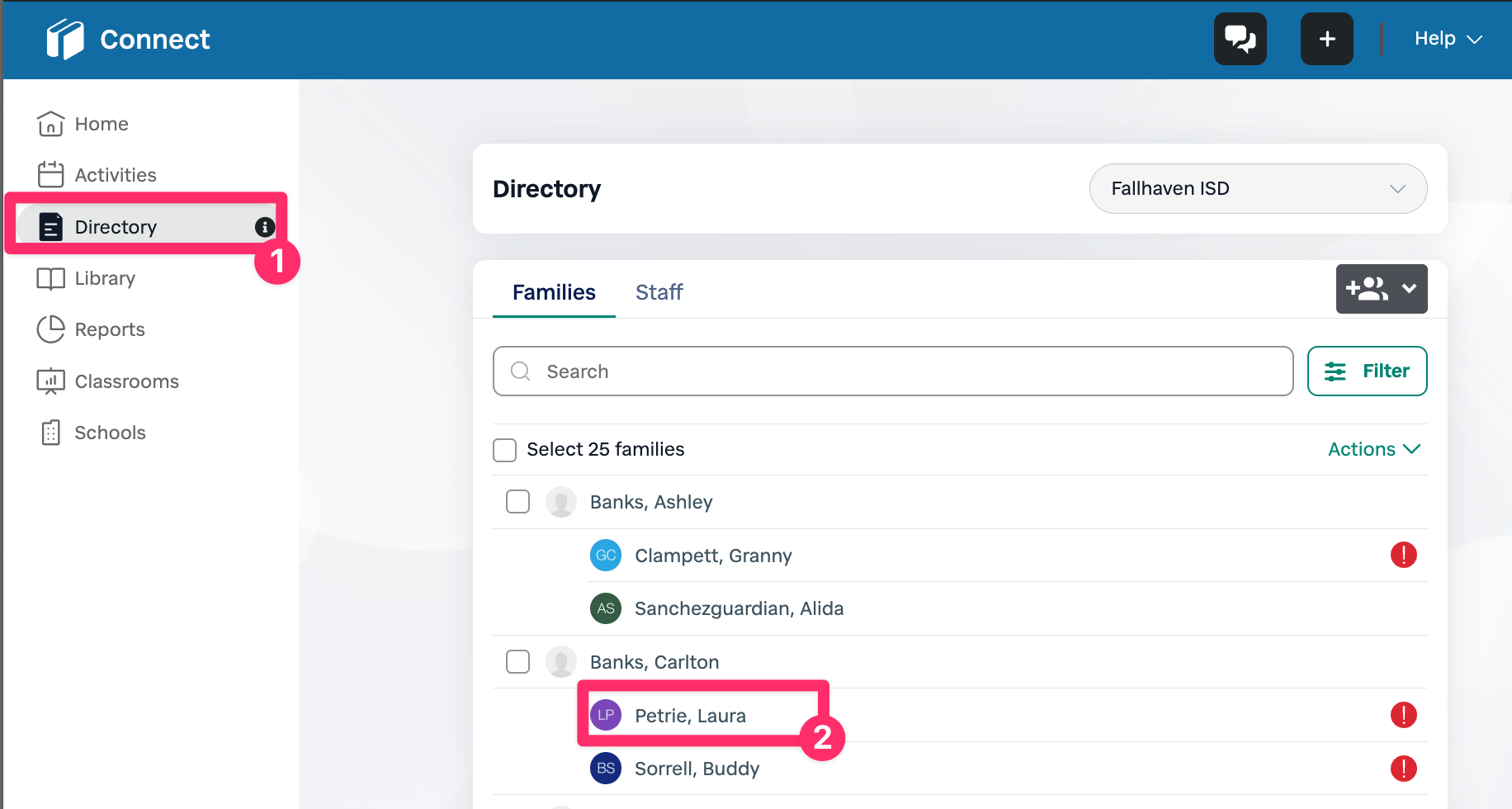Viewport: 1512px width, 809px height.
Task: Tick the Banks, Ashley family checkbox
Action: (x=517, y=502)
